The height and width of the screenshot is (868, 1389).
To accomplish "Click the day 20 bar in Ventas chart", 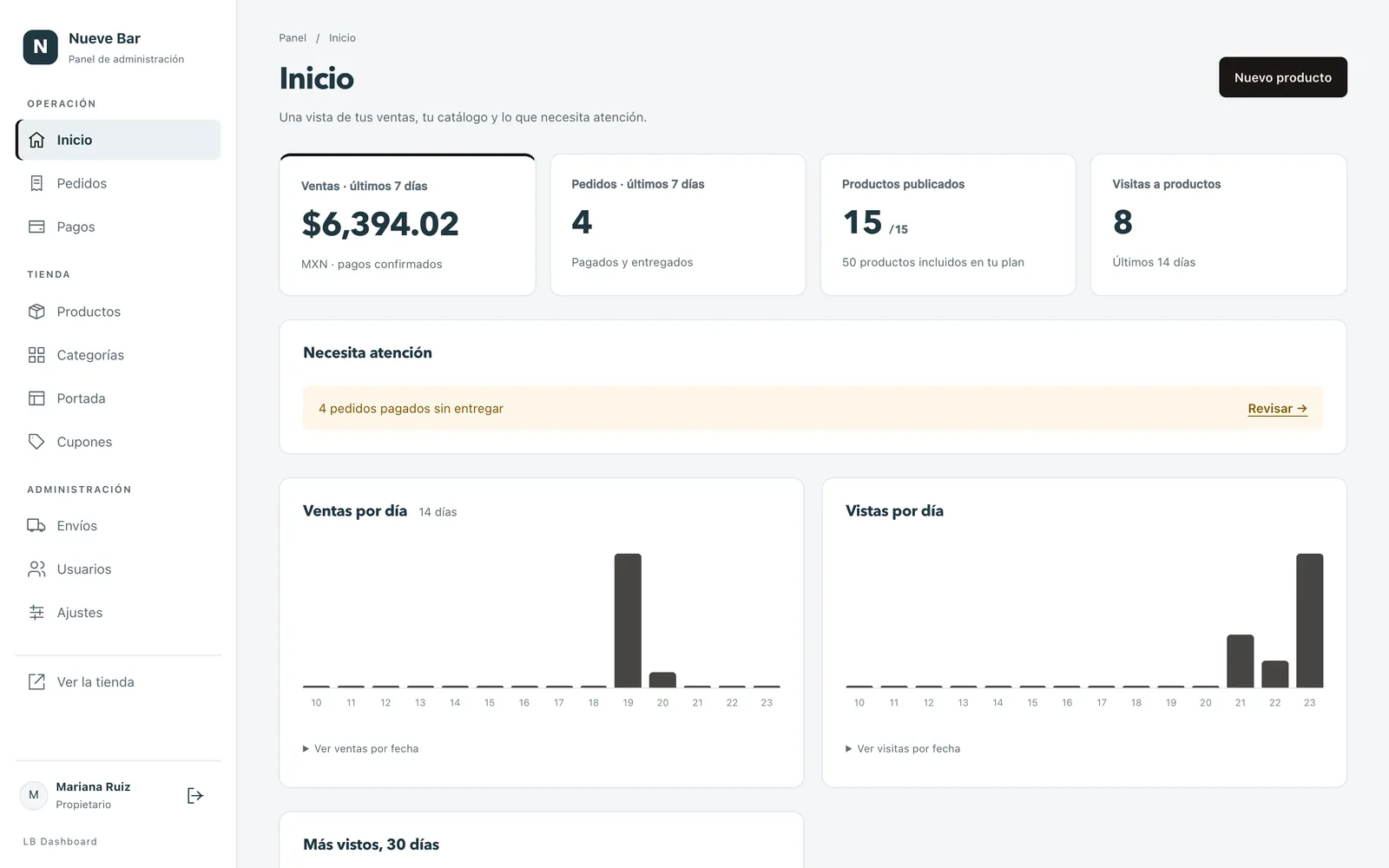I will point(662,680).
